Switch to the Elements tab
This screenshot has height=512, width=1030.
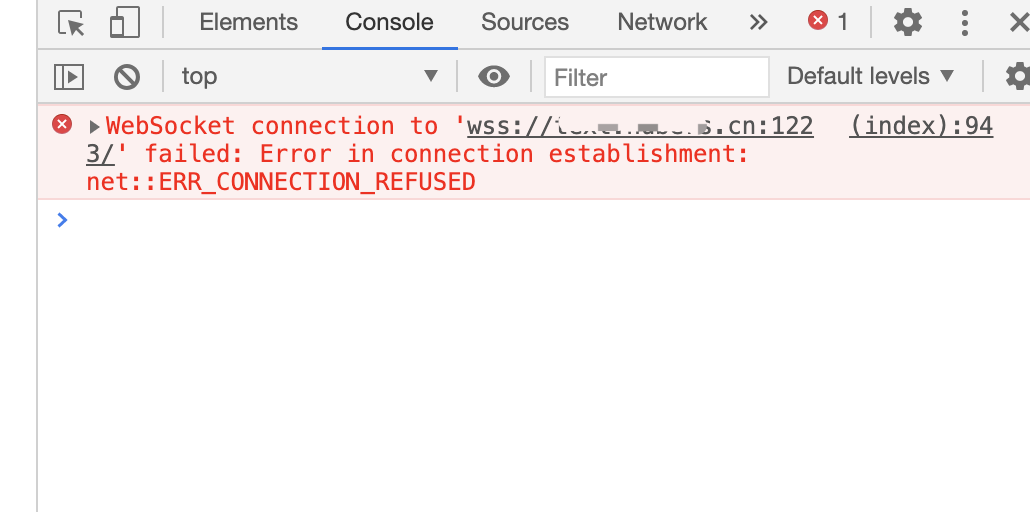point(248,22)
